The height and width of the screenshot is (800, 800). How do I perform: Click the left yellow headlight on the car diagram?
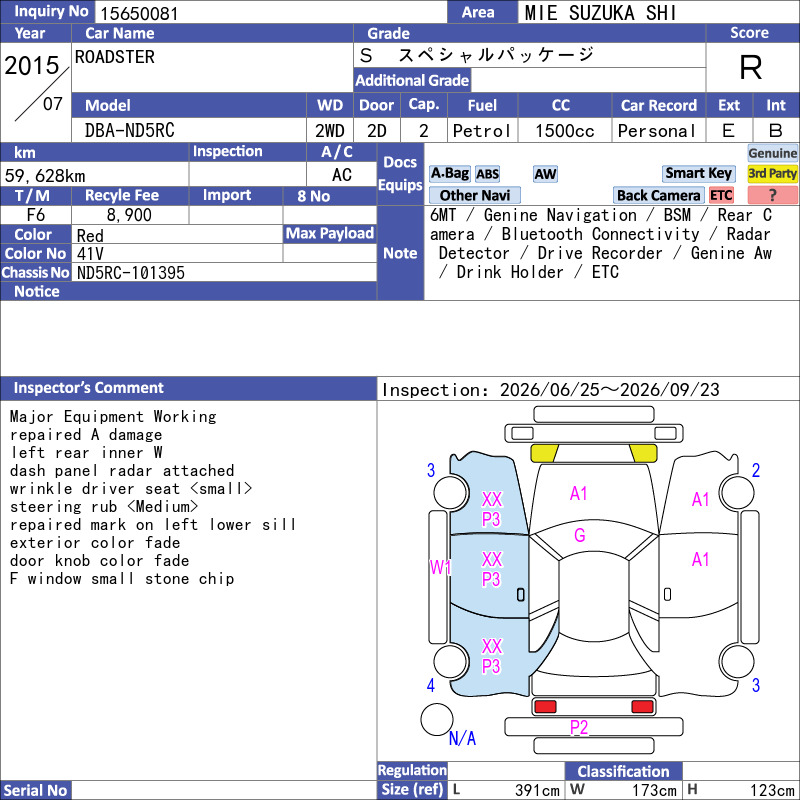pyautogui.click(x=544, y=453)
